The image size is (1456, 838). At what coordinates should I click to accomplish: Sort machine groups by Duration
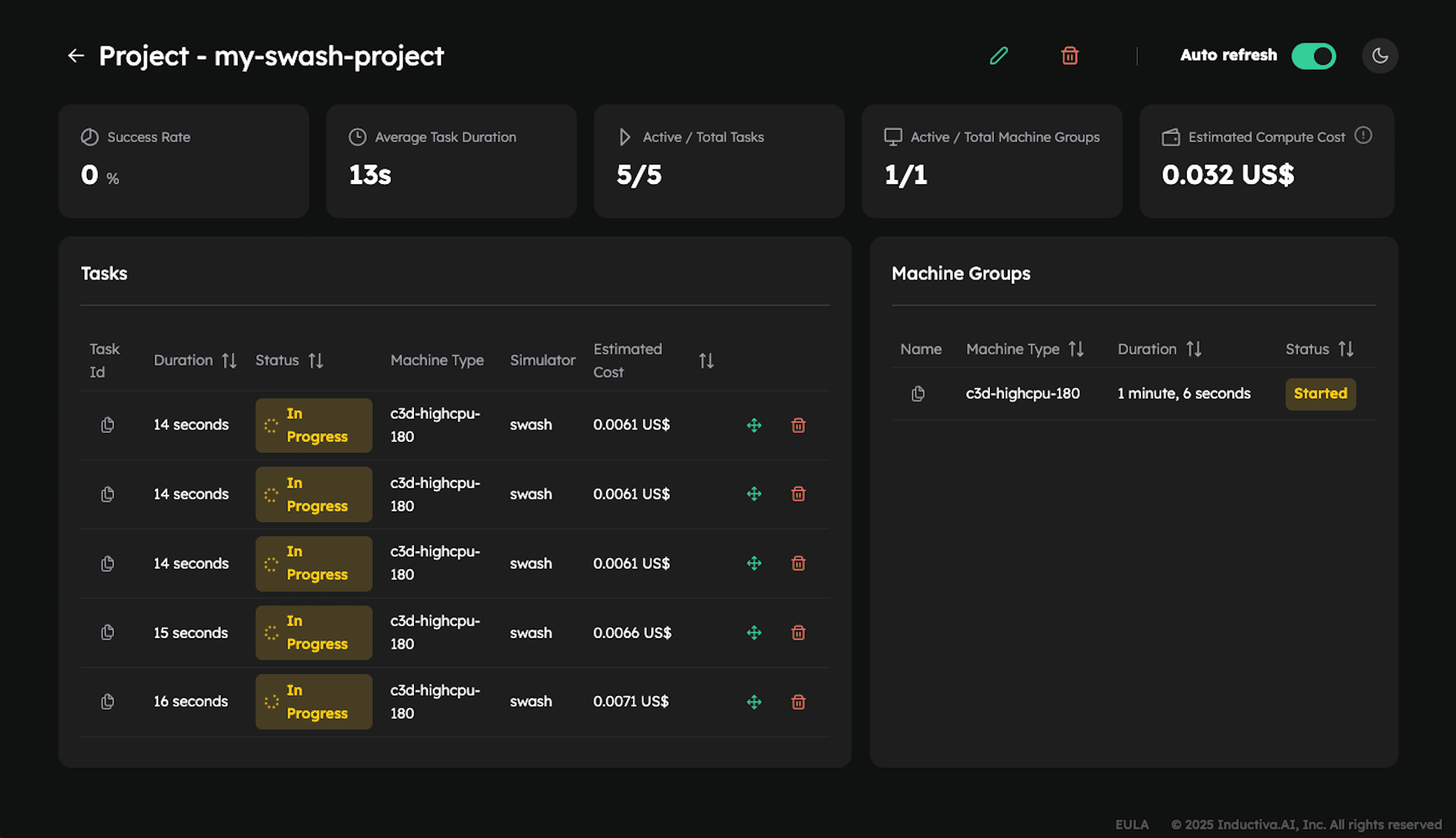point(1193,348)
